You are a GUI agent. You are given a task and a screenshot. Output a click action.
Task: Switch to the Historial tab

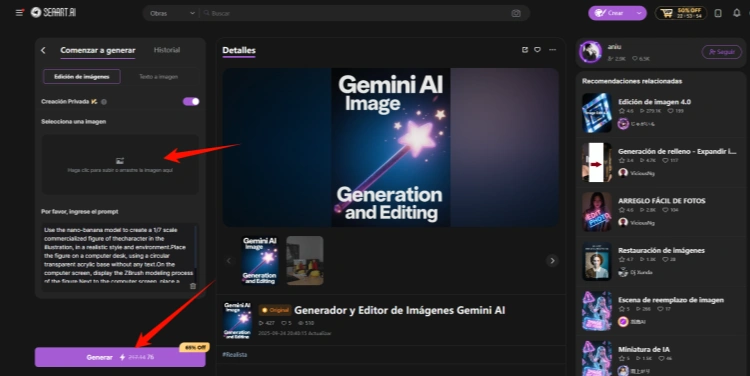click(167, 50)
